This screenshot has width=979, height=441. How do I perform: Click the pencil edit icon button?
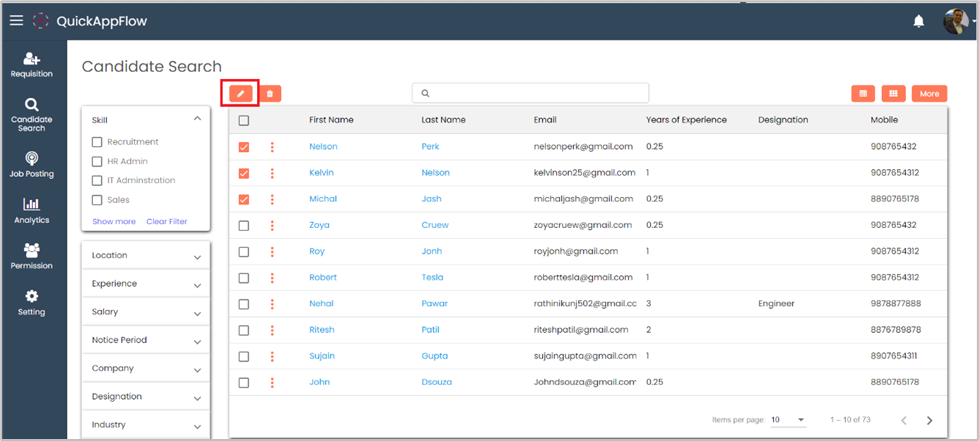[x=240, y=93]
